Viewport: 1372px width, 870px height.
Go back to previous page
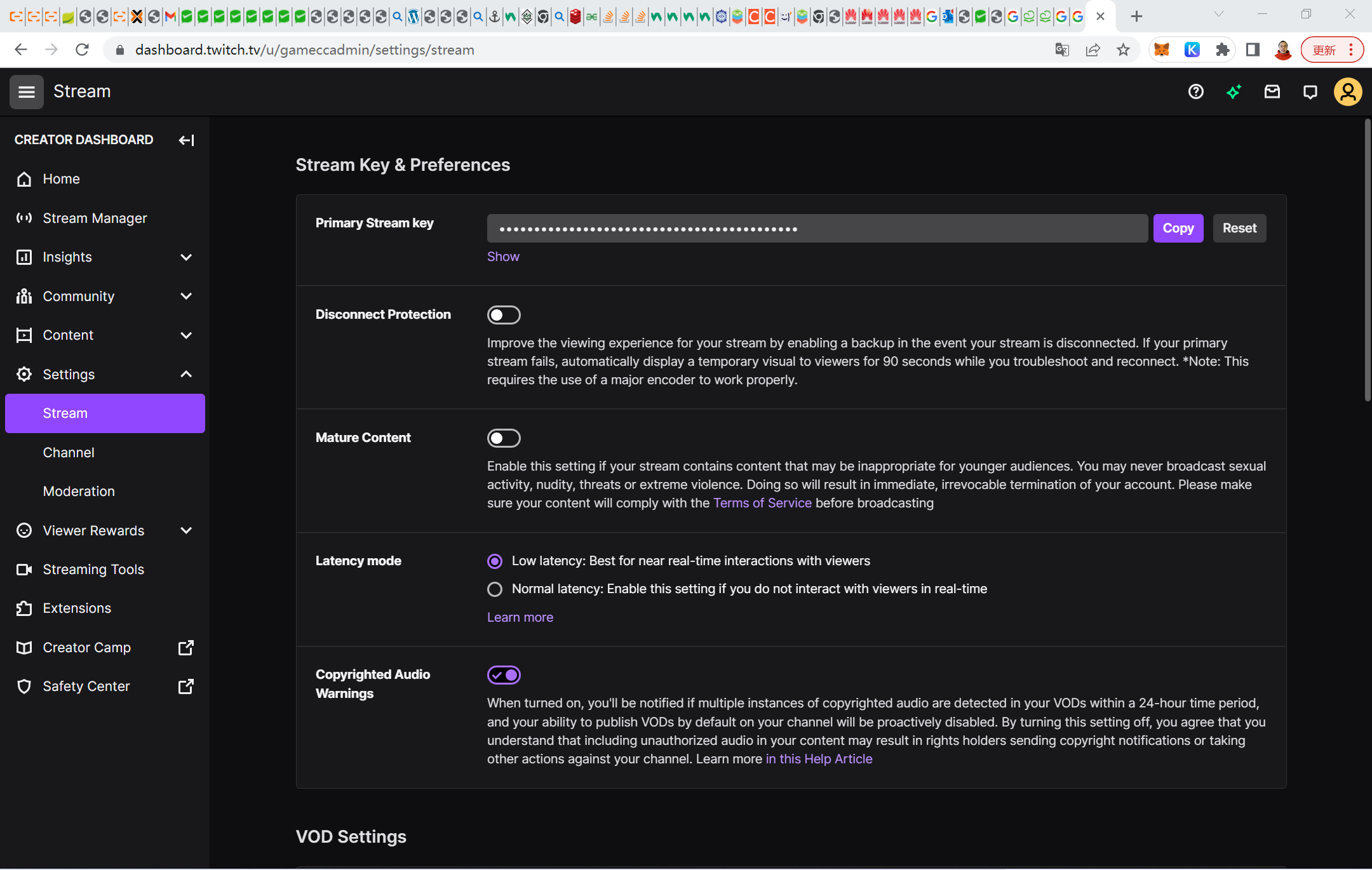coord(20,50)
